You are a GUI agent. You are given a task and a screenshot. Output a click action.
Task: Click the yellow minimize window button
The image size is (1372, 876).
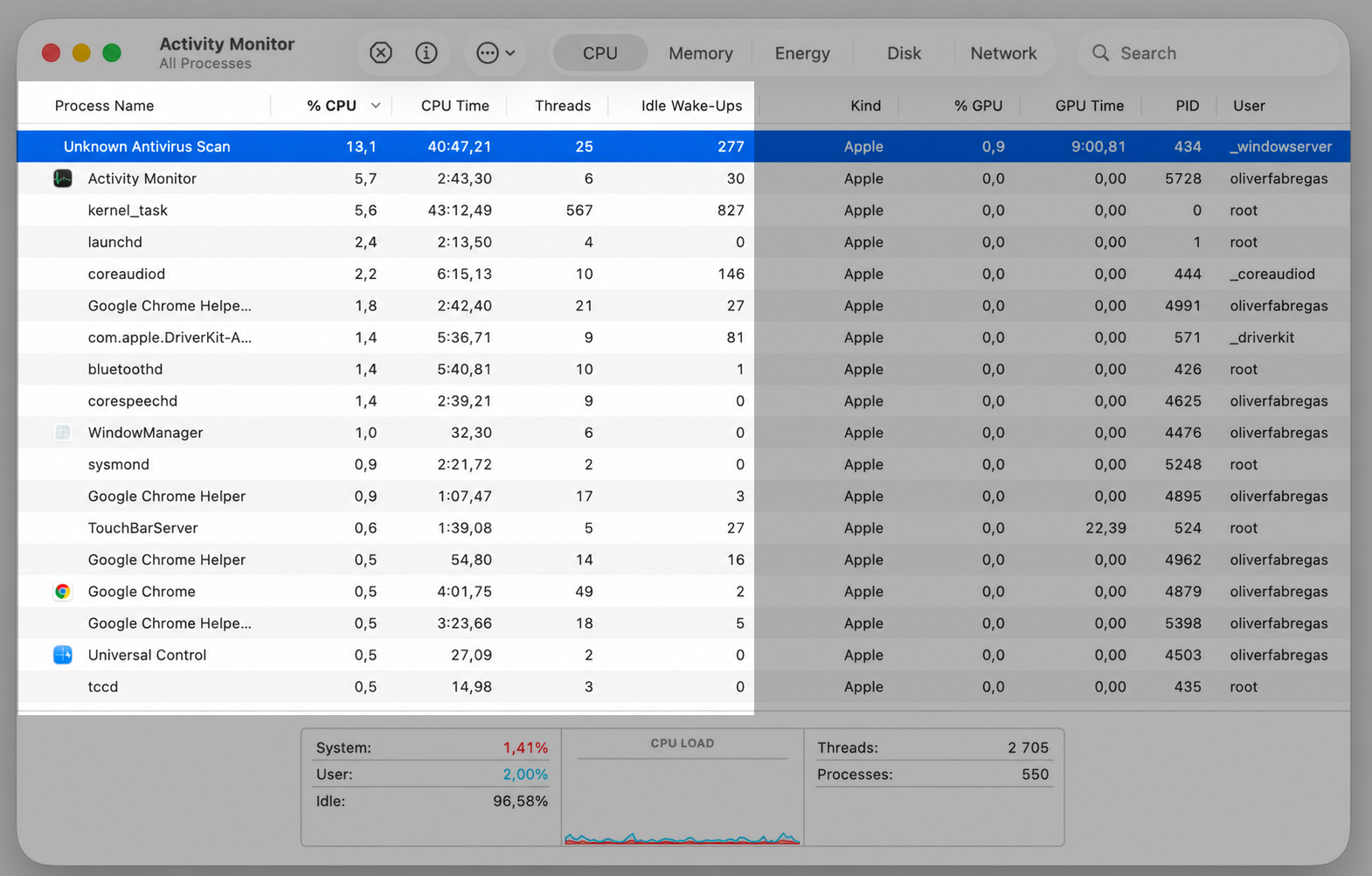pos(81,53)
